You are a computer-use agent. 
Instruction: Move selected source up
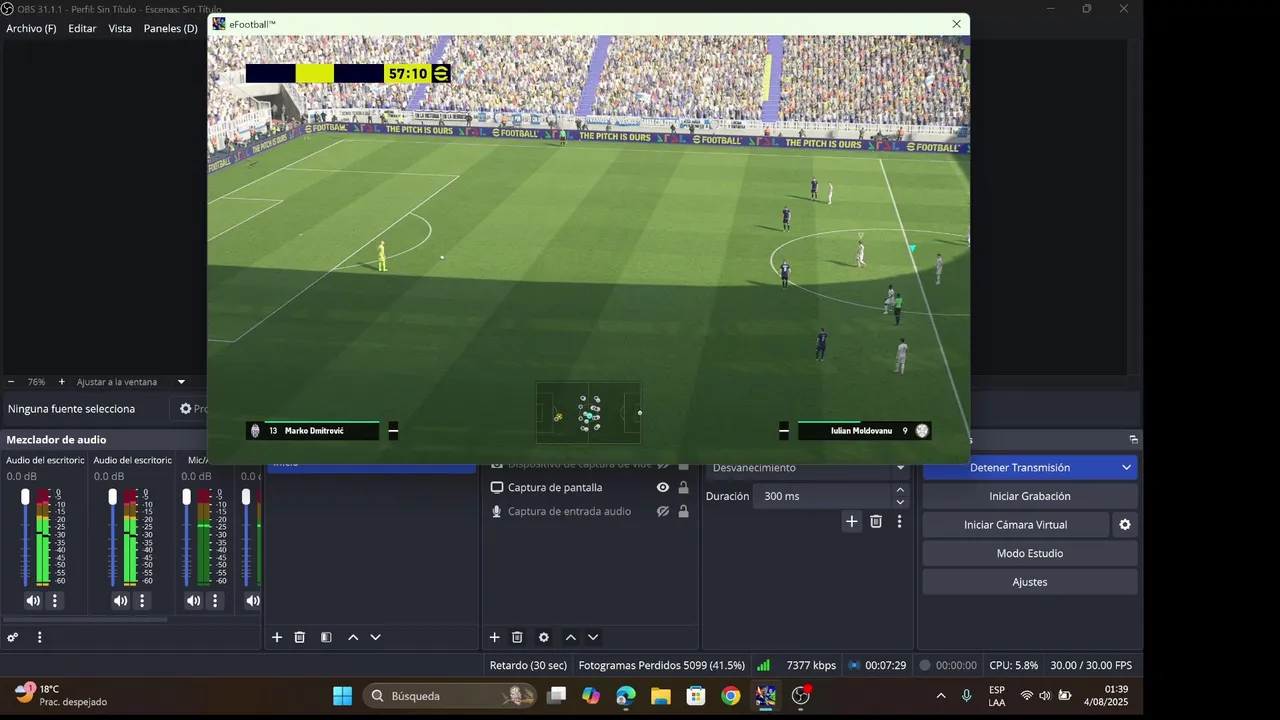point(570,637)
